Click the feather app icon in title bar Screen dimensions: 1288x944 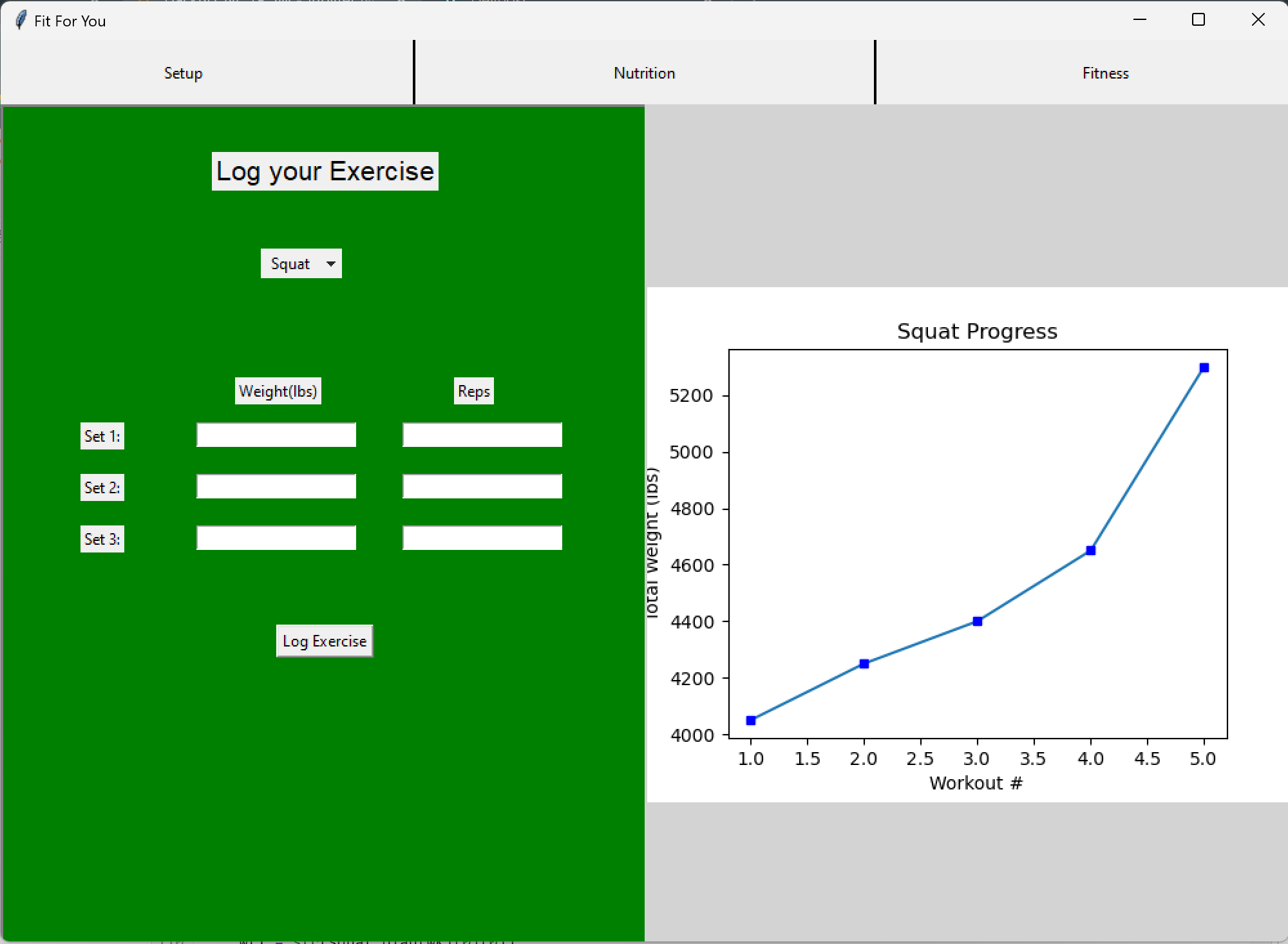[21, 21]
